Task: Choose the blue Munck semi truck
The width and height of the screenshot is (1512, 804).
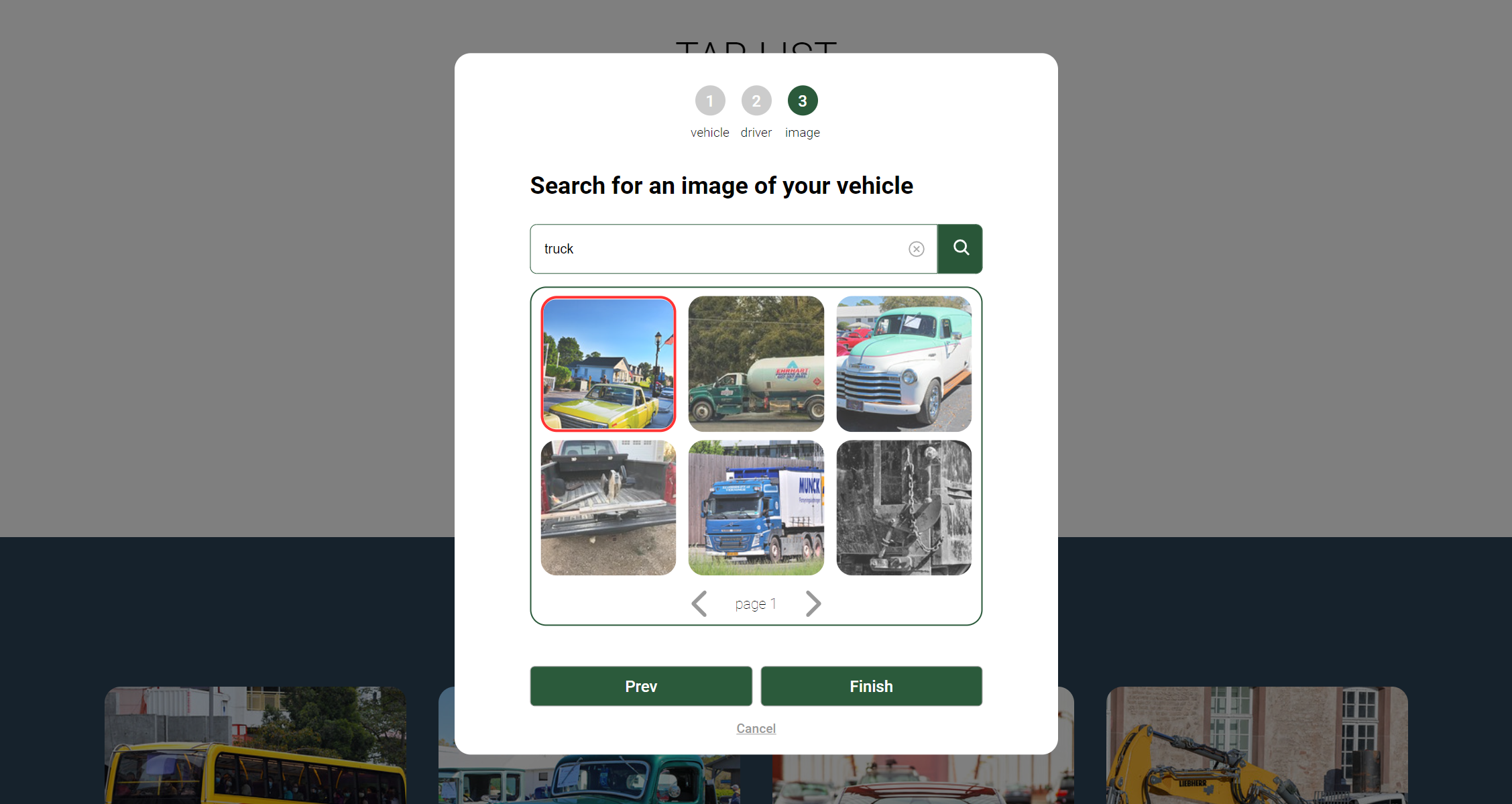Action: click(x=756, y=508)
